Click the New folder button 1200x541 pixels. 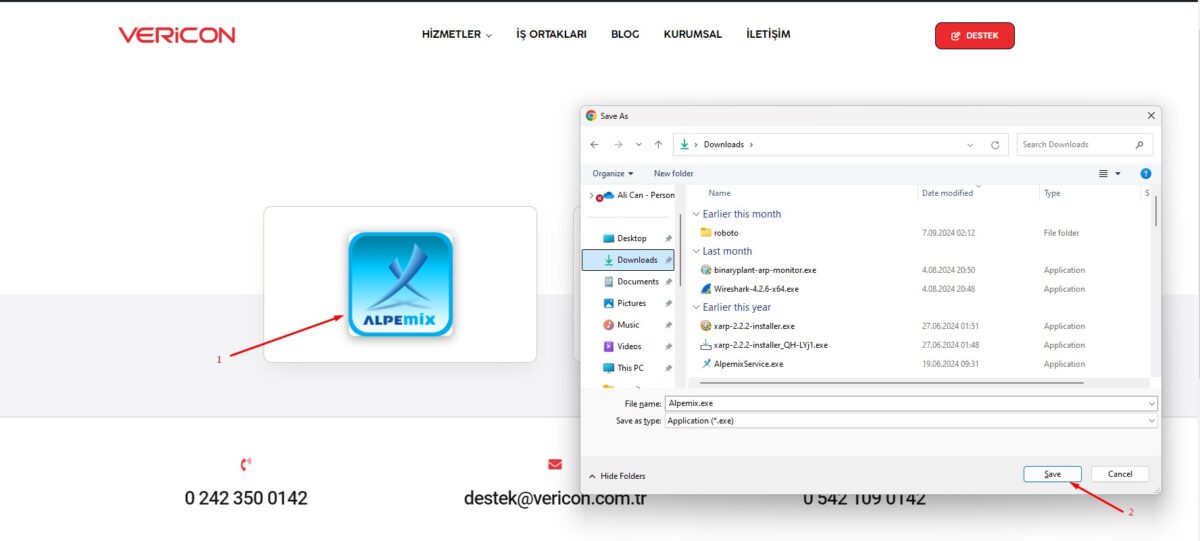click(x=674, y=173)
